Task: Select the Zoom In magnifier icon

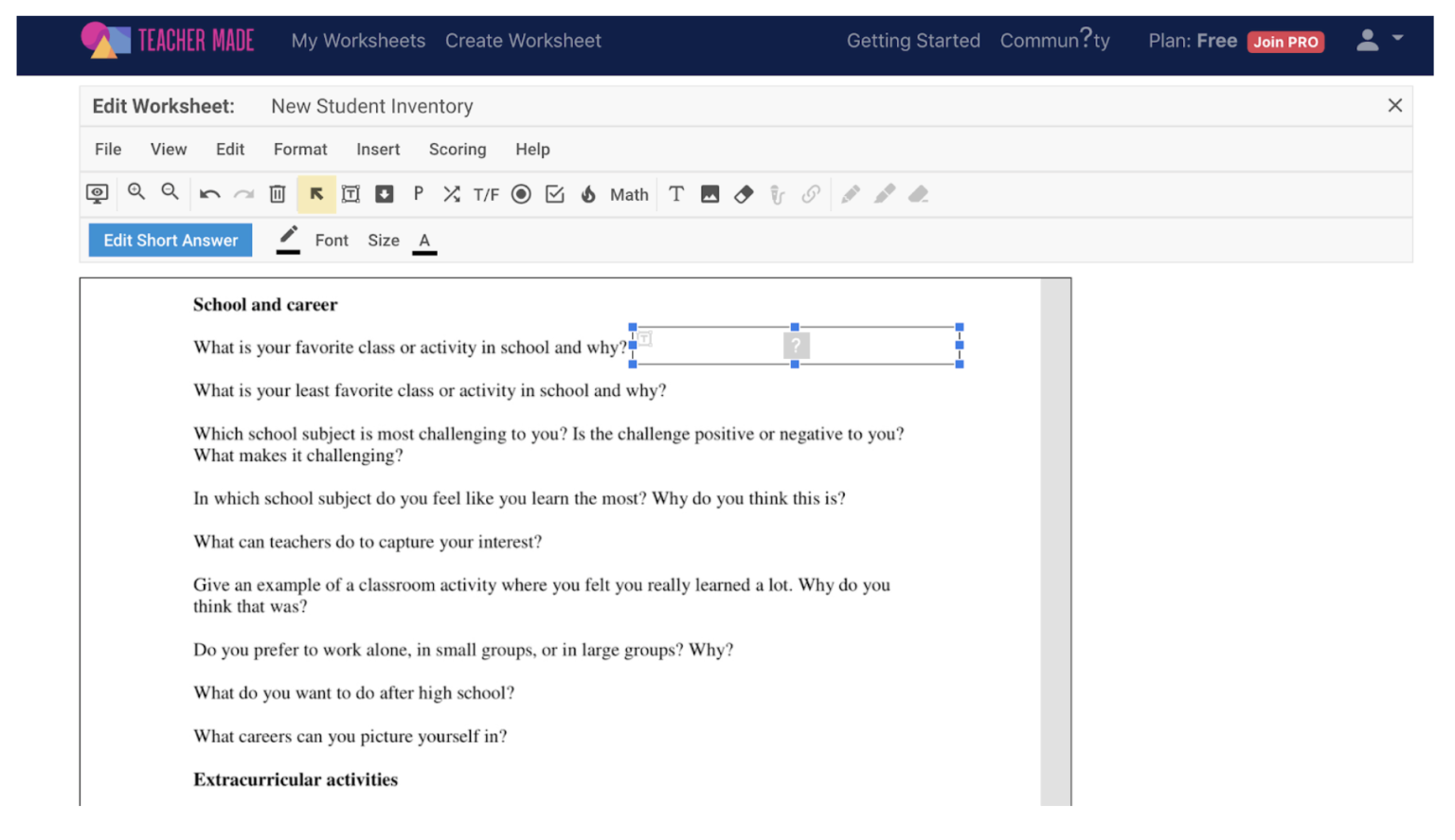Action: 136,193
